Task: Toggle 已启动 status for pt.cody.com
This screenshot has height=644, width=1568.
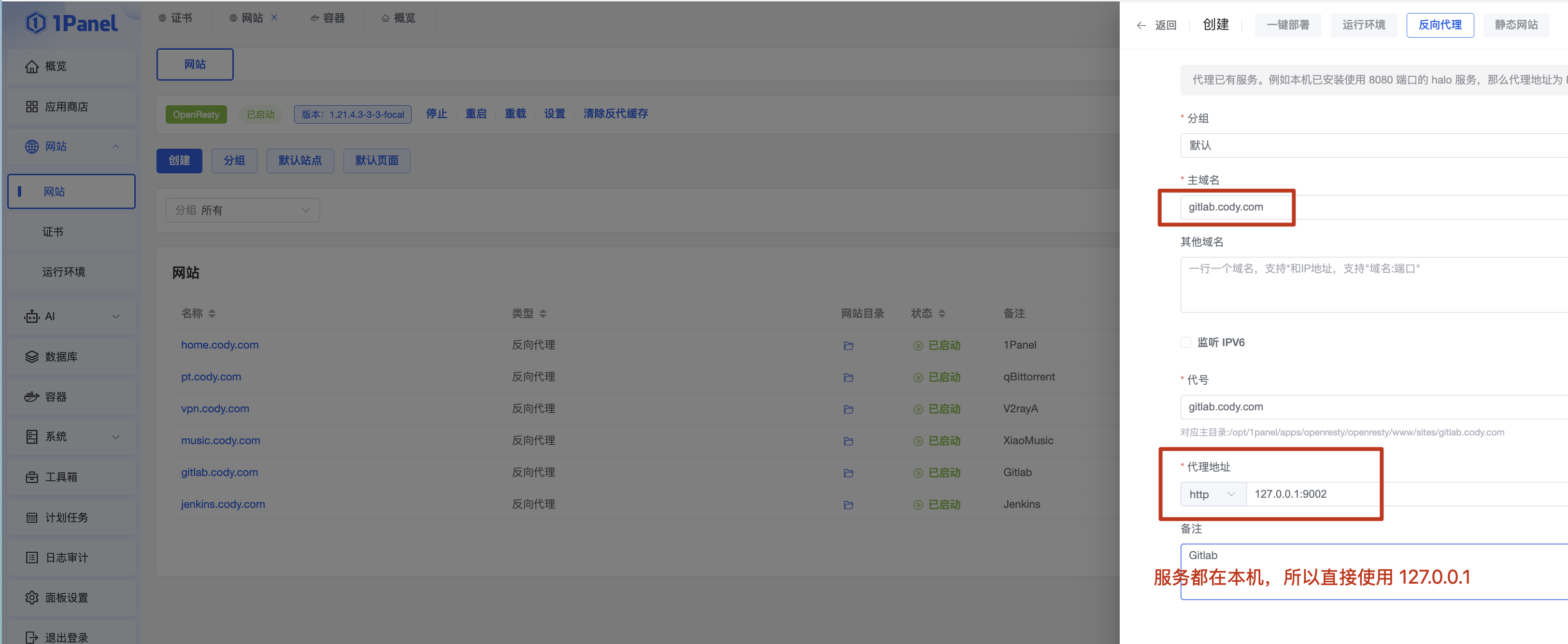Action: (938, 377)
